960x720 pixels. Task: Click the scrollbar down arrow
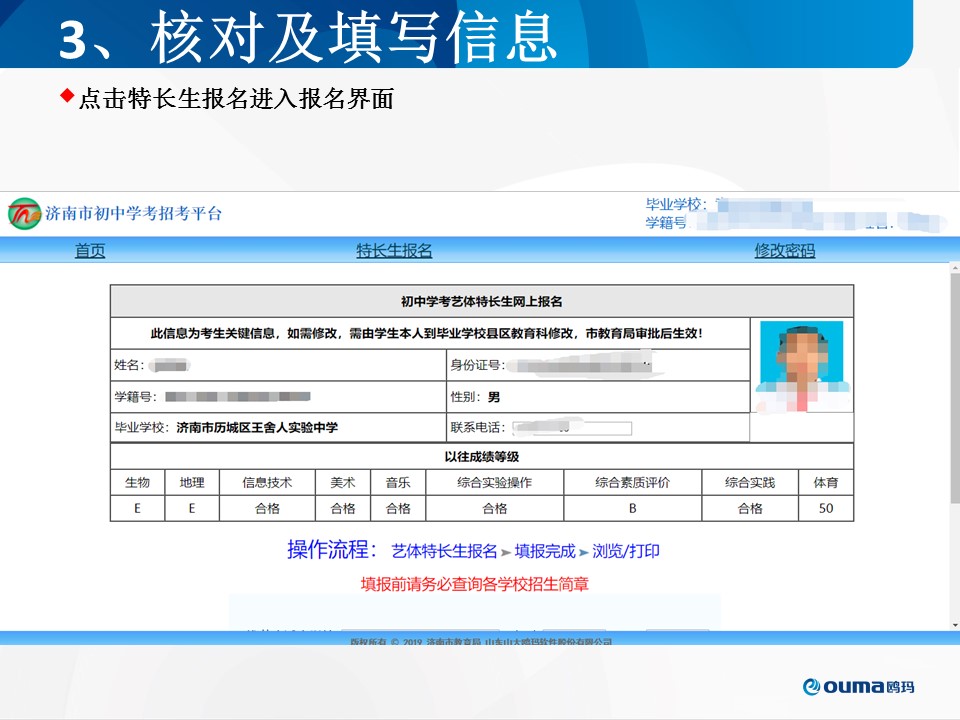point(954,625)
